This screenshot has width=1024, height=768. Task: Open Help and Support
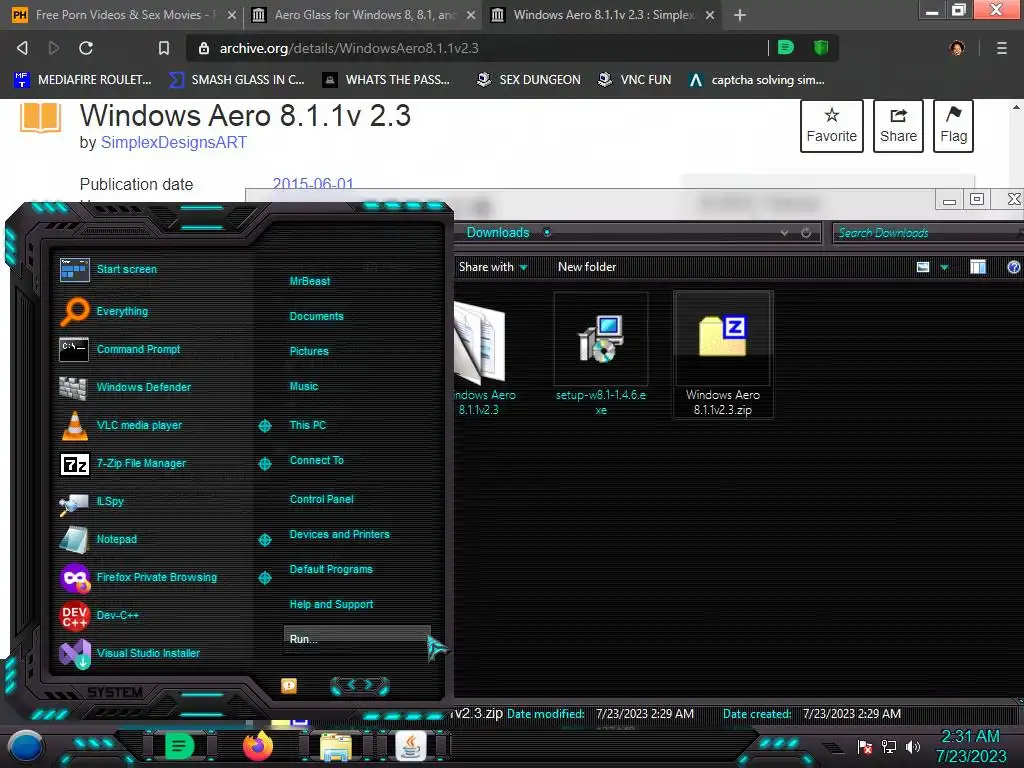click(331, 605)
